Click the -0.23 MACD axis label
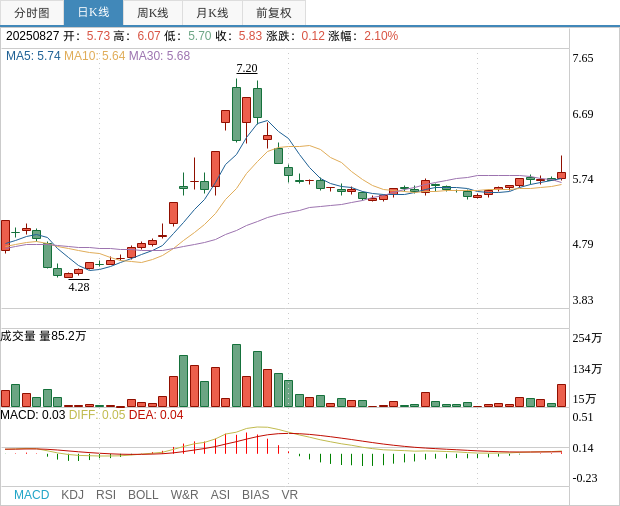 585,478
